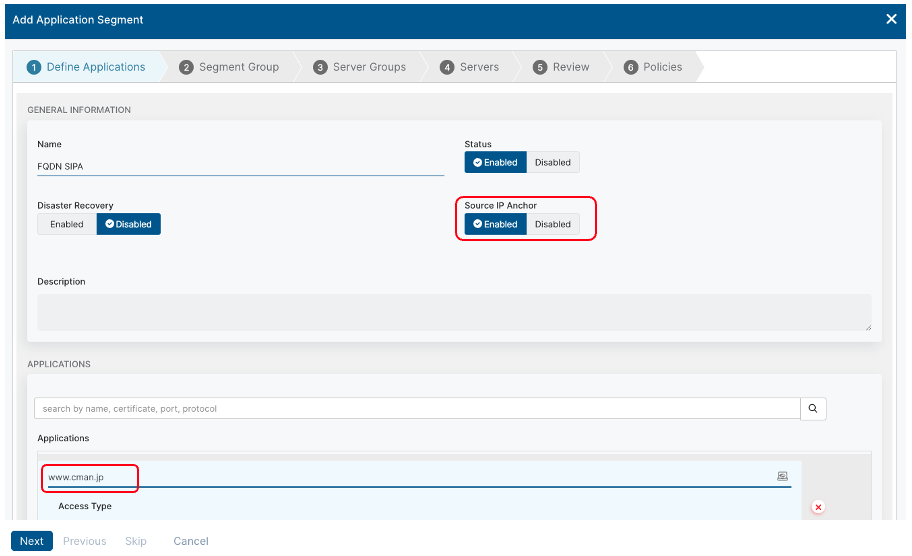
Task: Click the applications search box
Action: pos(417,408)
